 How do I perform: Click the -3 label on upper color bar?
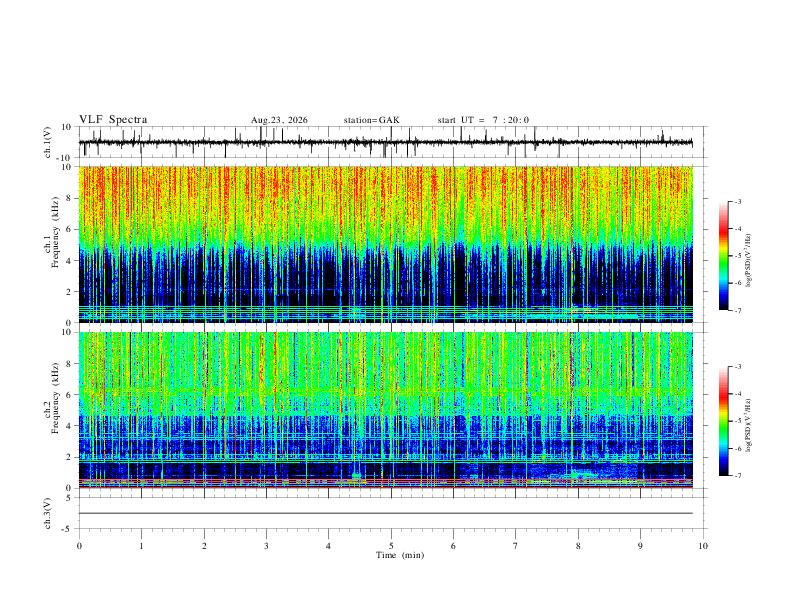click(737, 201)
